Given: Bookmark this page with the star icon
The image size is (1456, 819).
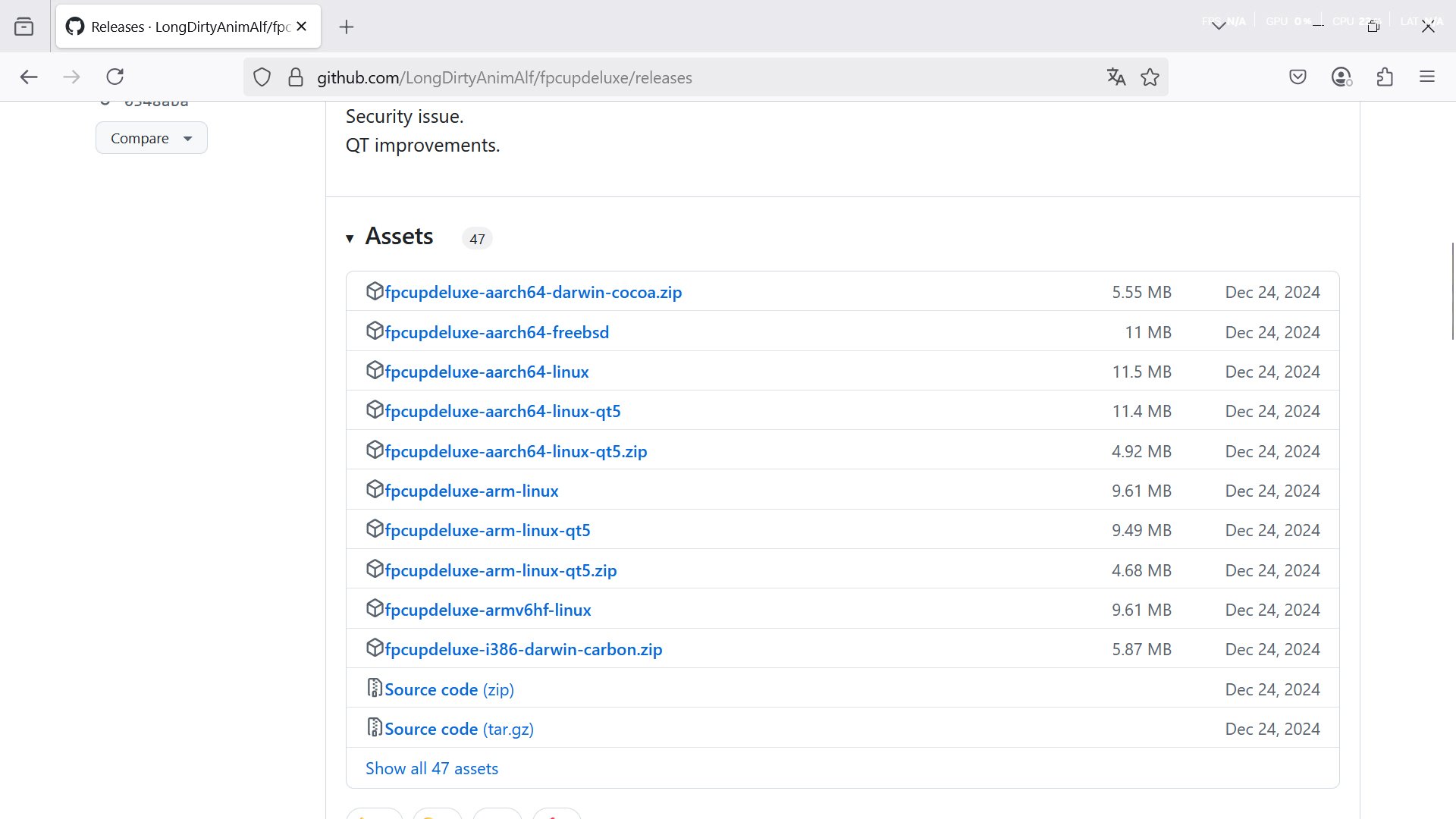Looking at the screenshot, I should (1150, 77).
